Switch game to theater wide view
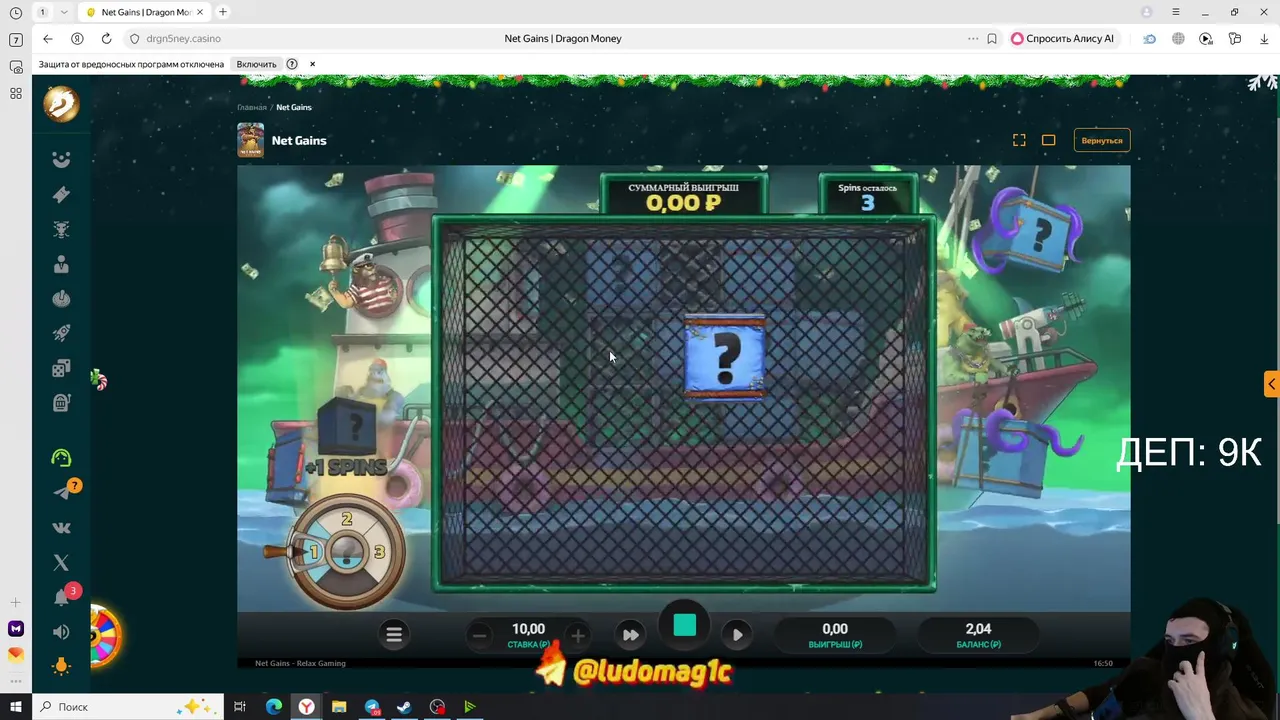This screenshot has width=1280, height=720. tap(1048, 140)
